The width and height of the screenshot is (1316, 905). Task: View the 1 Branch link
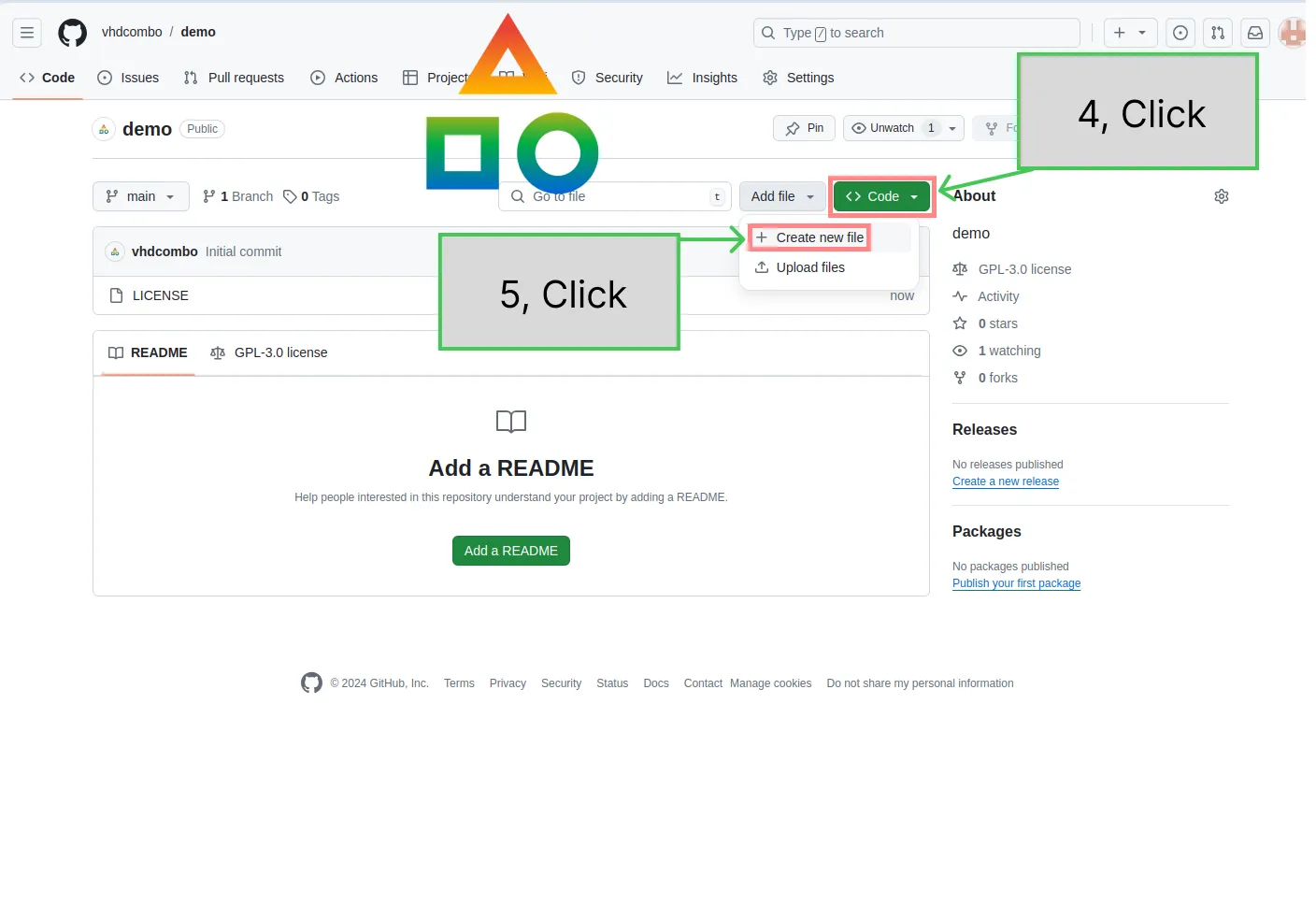coord(237,196)
